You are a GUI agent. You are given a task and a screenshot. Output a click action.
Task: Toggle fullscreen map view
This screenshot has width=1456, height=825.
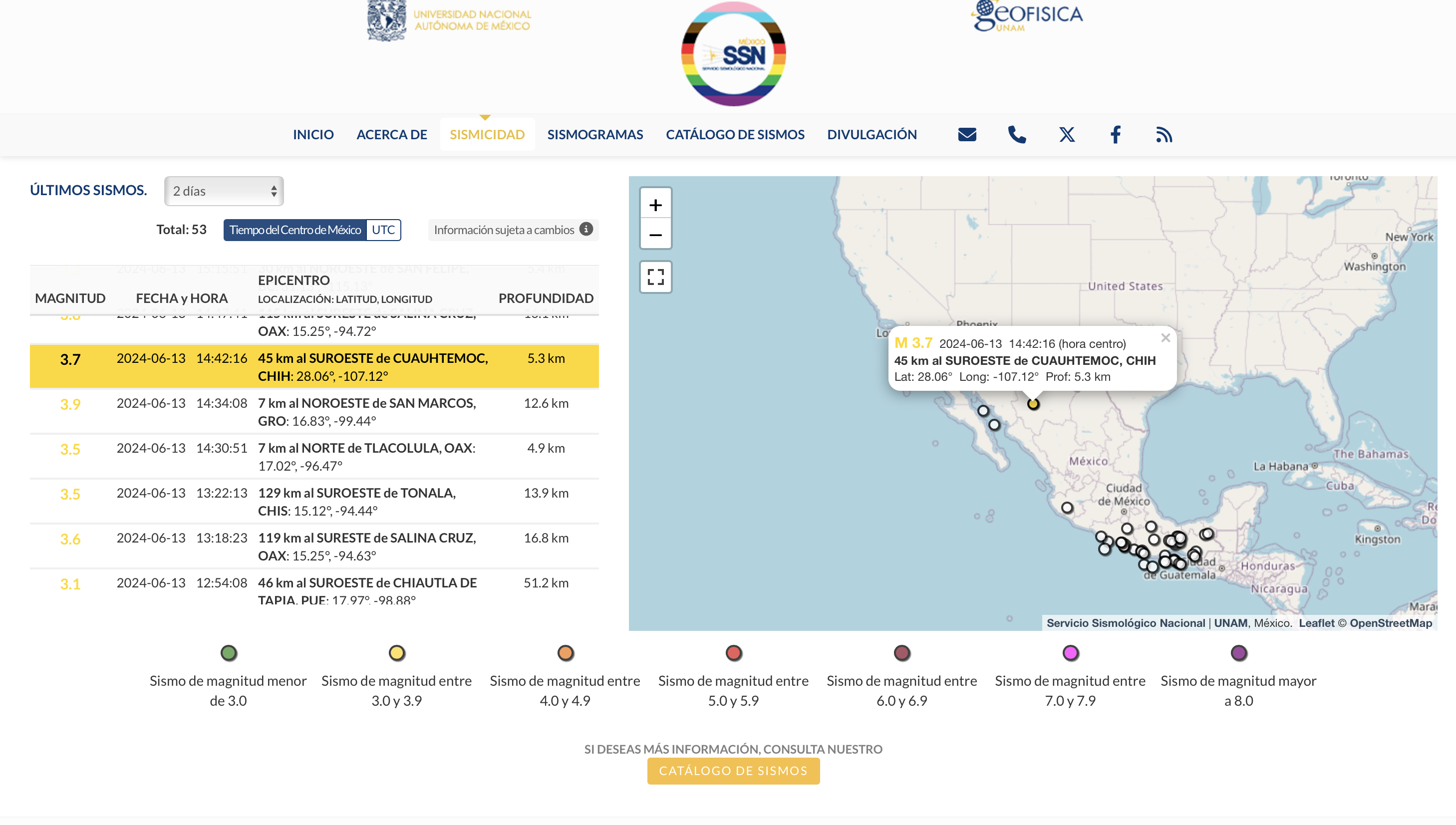click(x=655, y=276)
